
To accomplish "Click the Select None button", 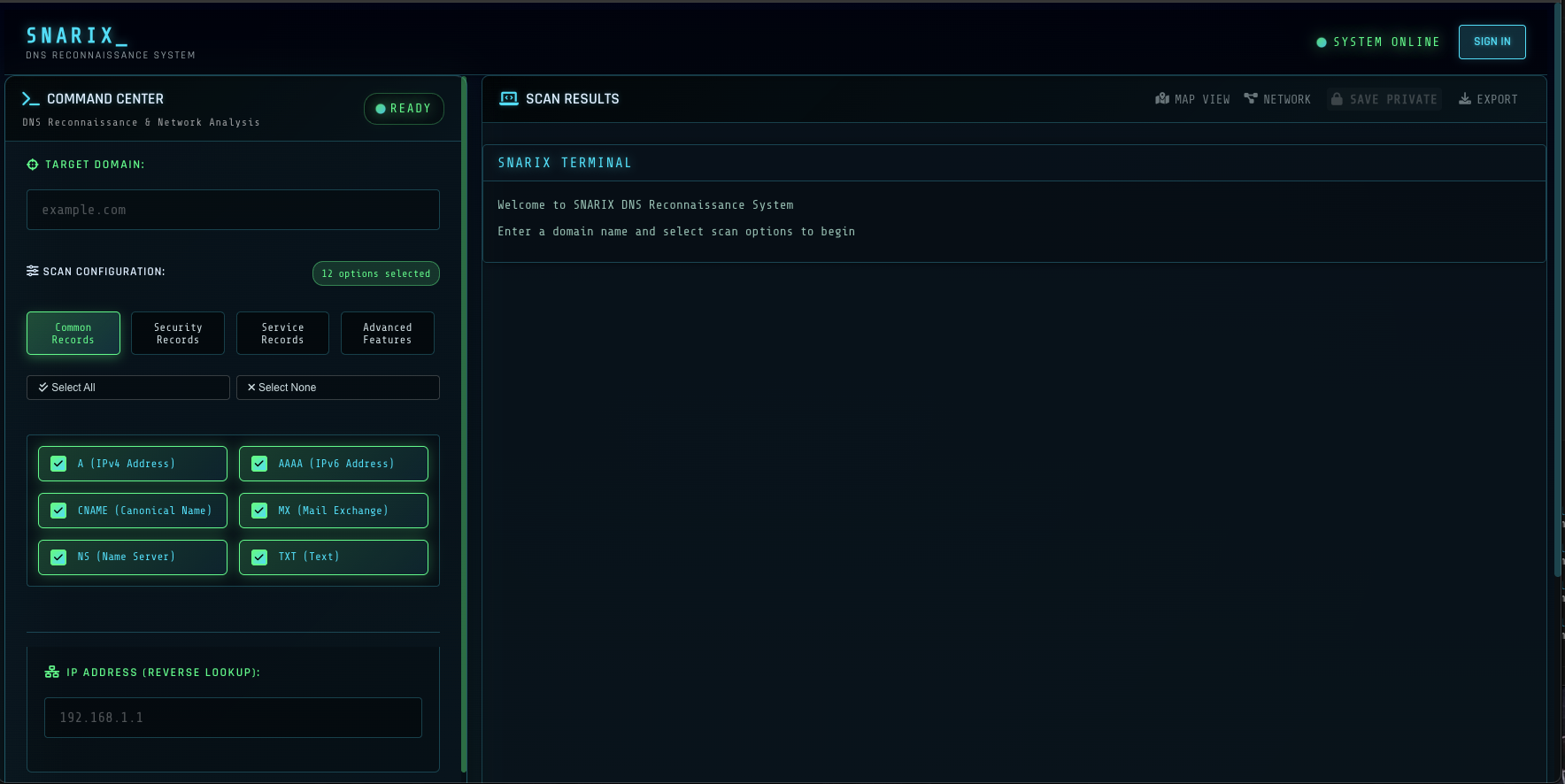I will [338, 388].
